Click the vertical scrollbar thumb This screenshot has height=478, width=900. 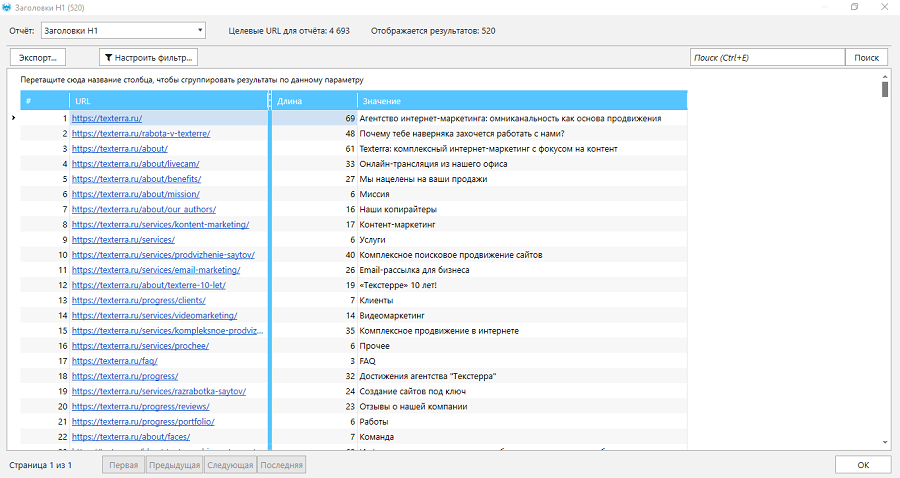(x=885, y=89)
